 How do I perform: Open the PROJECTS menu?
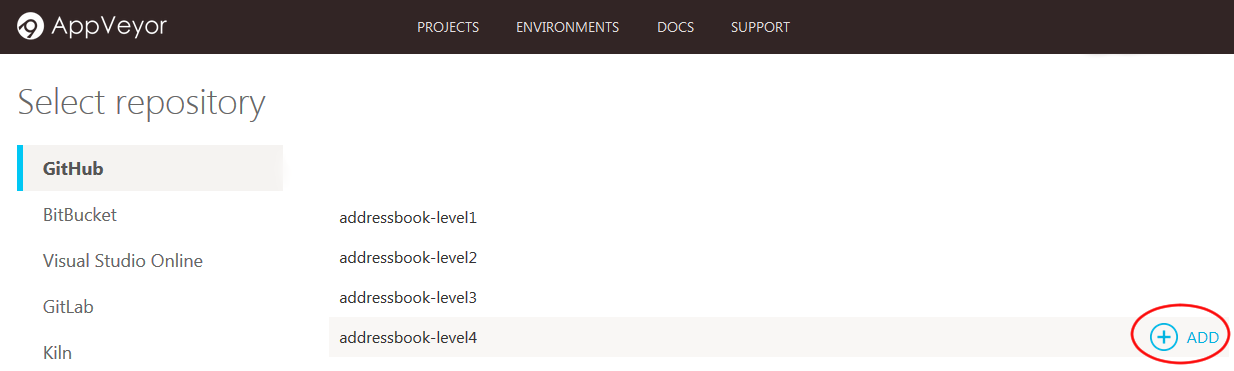click(448, 27)
